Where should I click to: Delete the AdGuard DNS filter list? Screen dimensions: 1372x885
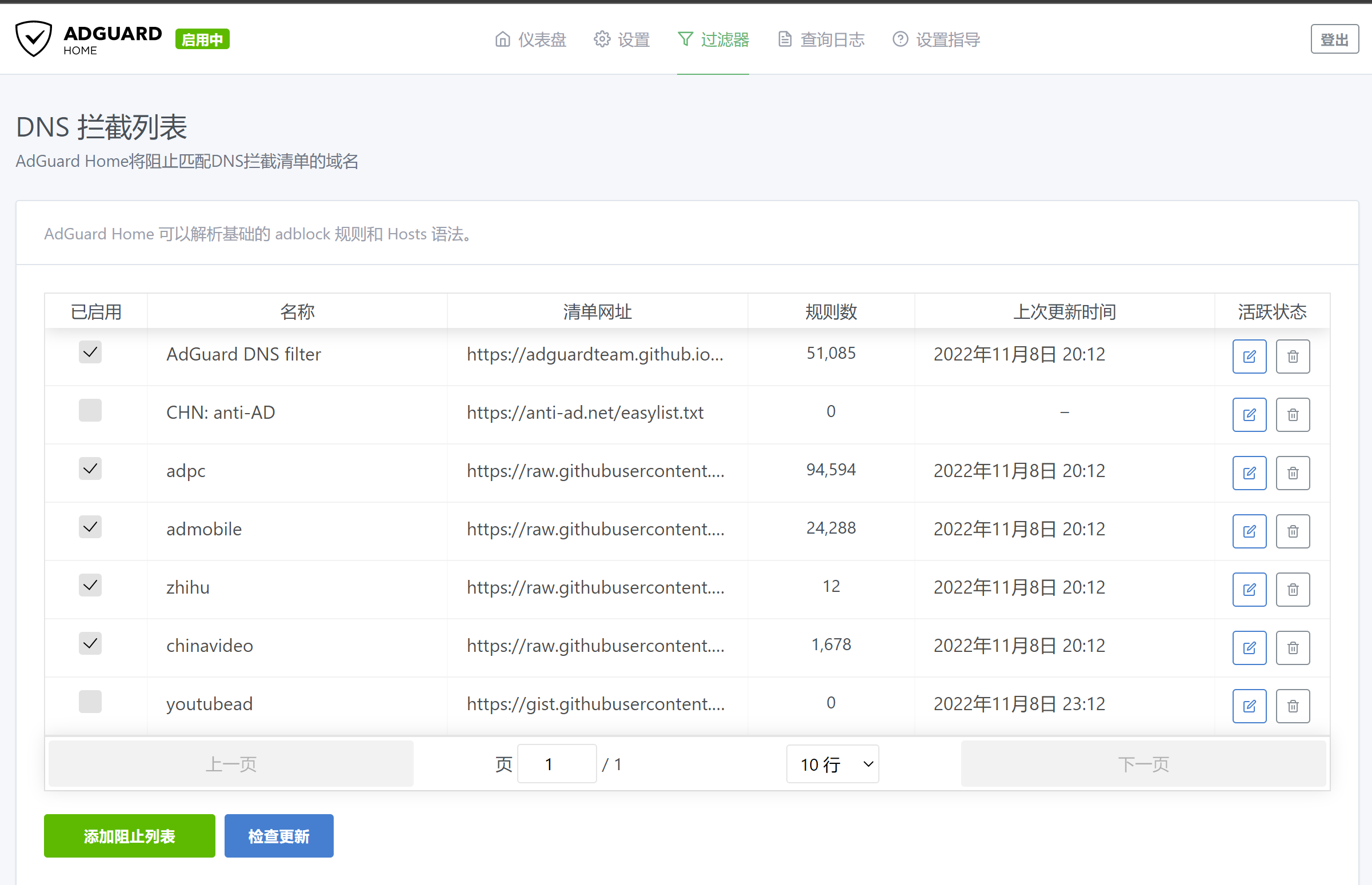[1293, 357]
